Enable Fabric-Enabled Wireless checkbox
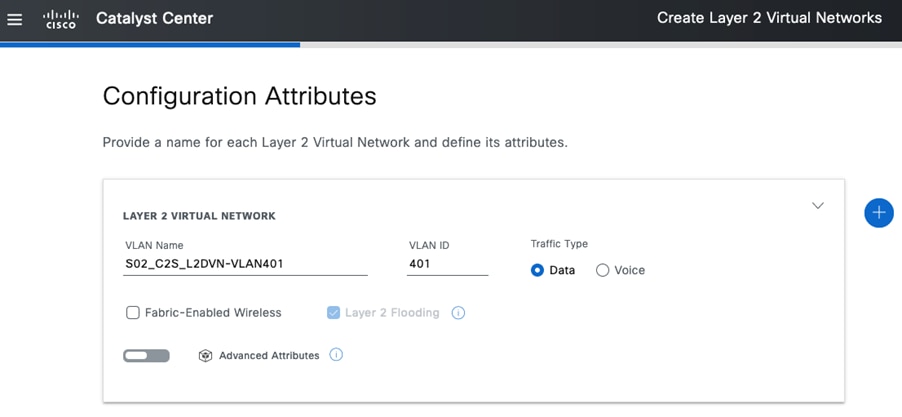This screenshot has width=902, height=417. tap(133, 313)
